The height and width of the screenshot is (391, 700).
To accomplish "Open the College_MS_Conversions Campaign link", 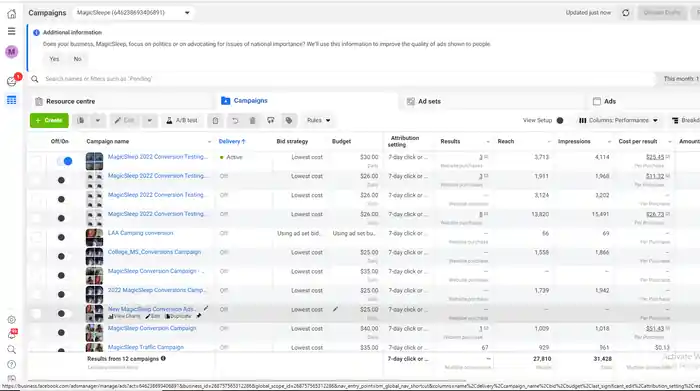I will [154, 252].
